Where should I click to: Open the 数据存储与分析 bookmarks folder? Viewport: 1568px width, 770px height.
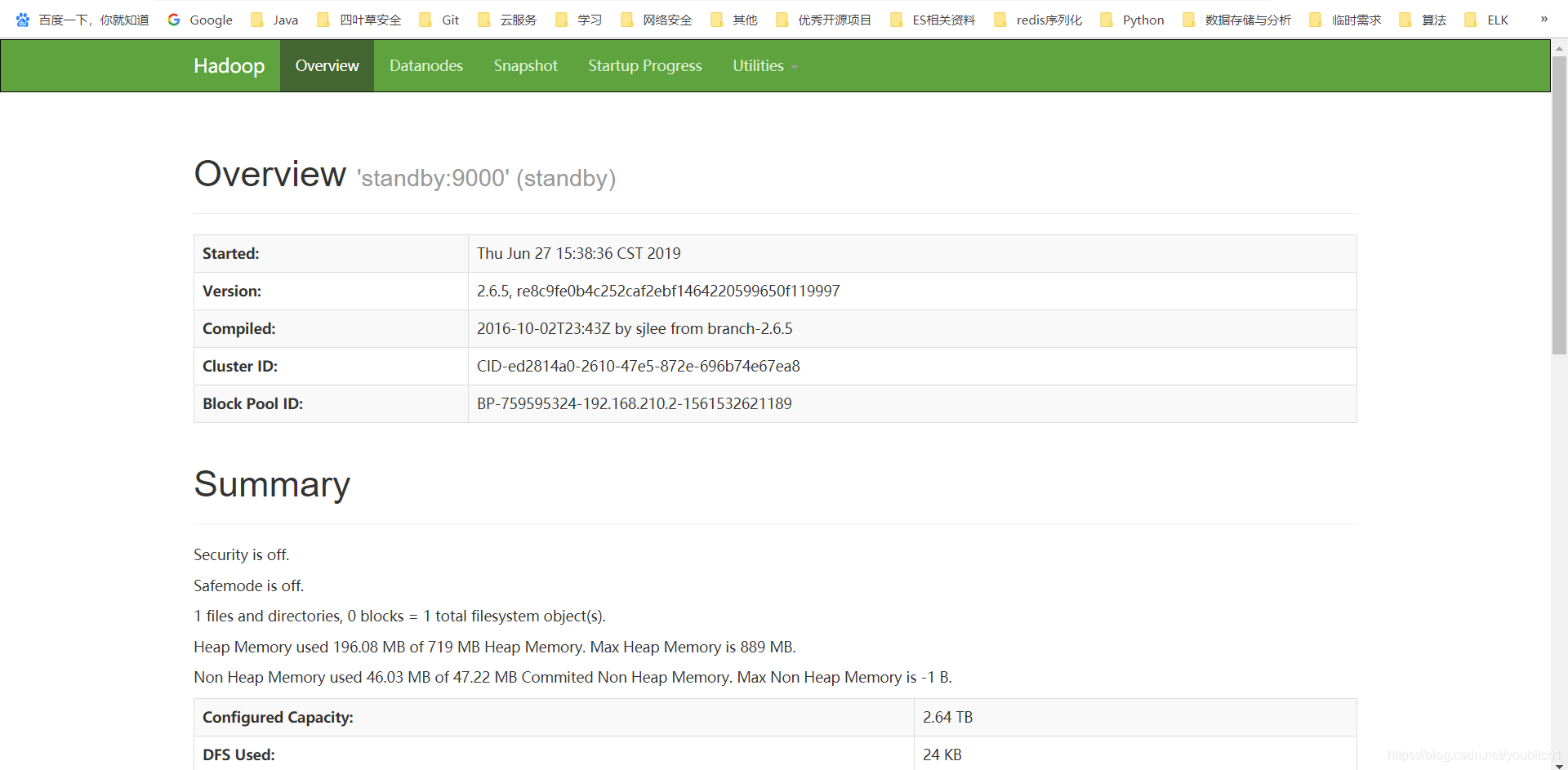[1237, 20]
